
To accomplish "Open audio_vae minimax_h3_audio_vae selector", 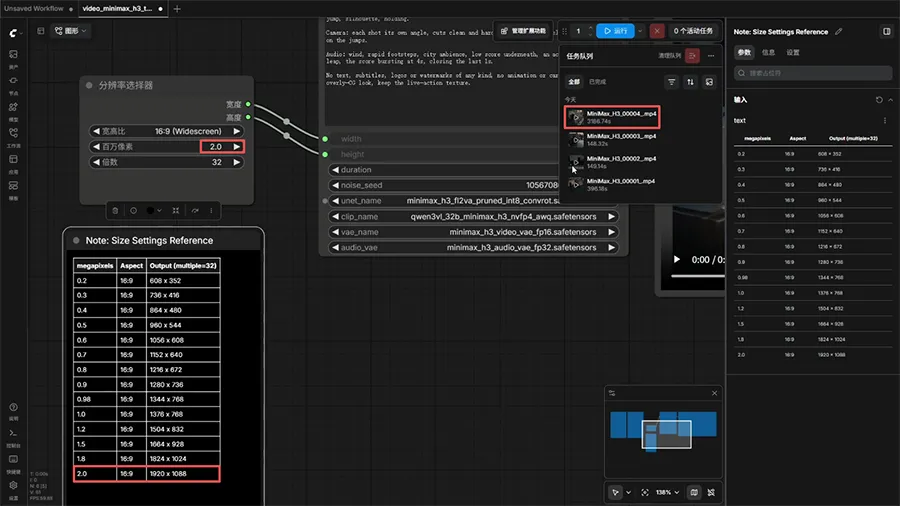I will click(474, 248).
